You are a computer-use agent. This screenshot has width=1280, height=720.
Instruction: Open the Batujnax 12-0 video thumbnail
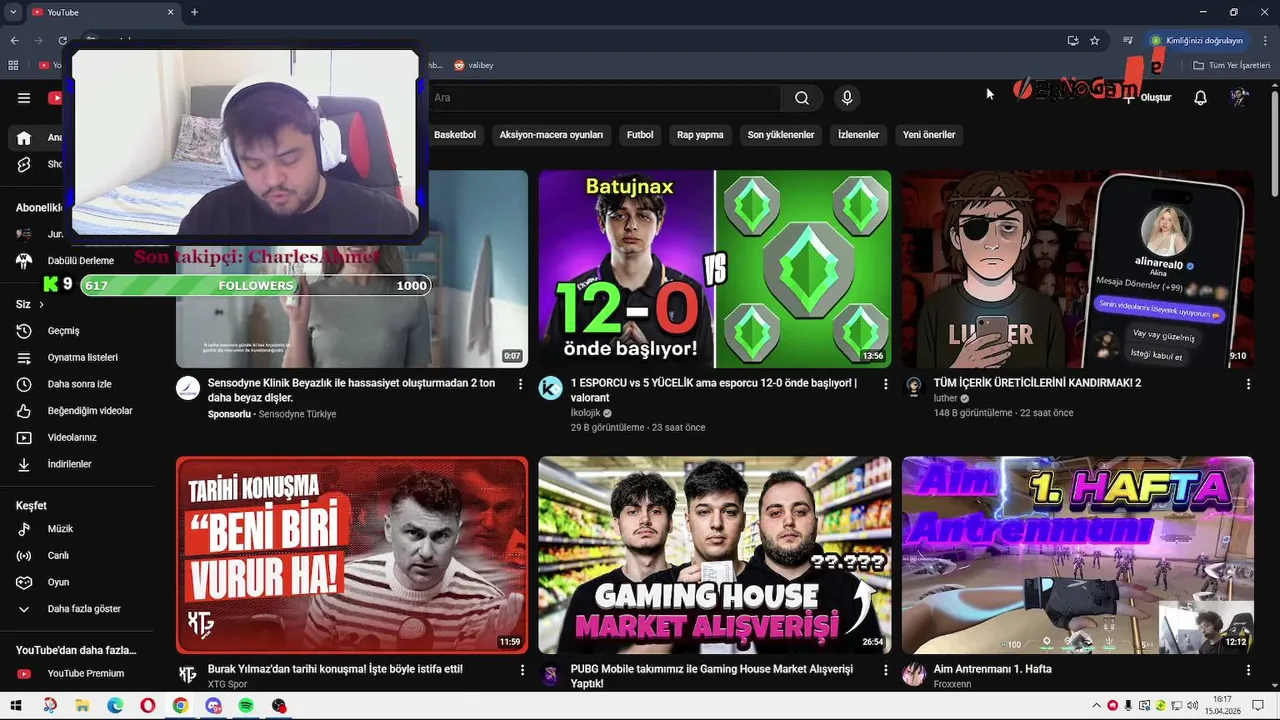click(715, 269)
